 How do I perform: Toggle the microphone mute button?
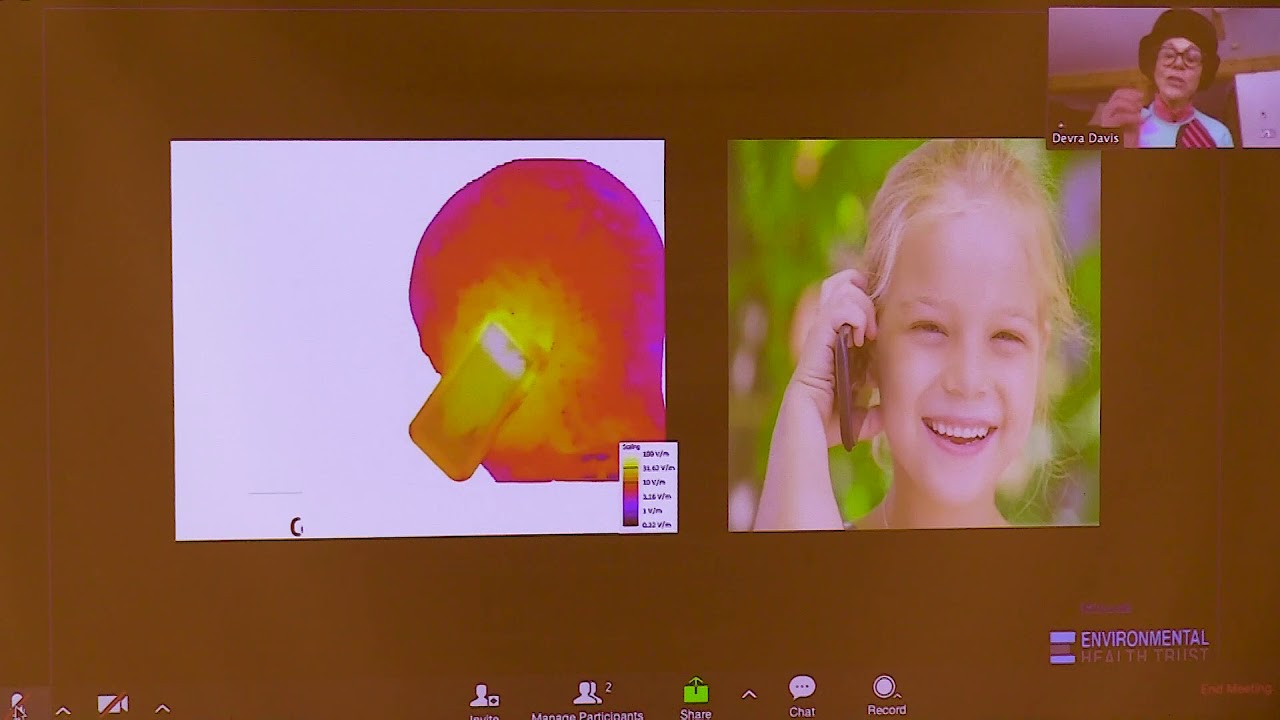[x=17, y=706]
